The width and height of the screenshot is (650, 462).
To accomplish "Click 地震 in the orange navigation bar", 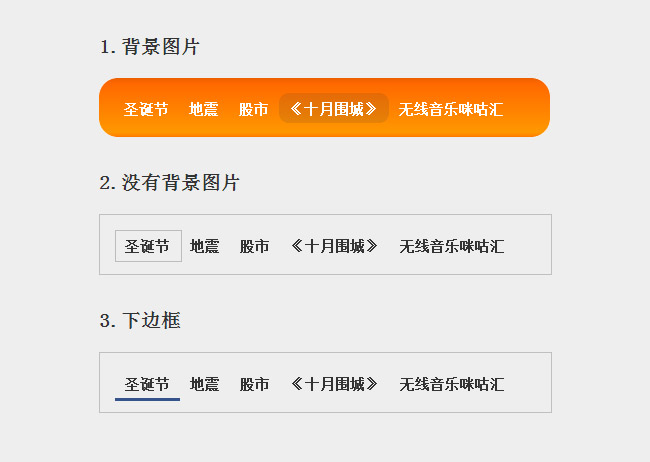I will (204, 109).
